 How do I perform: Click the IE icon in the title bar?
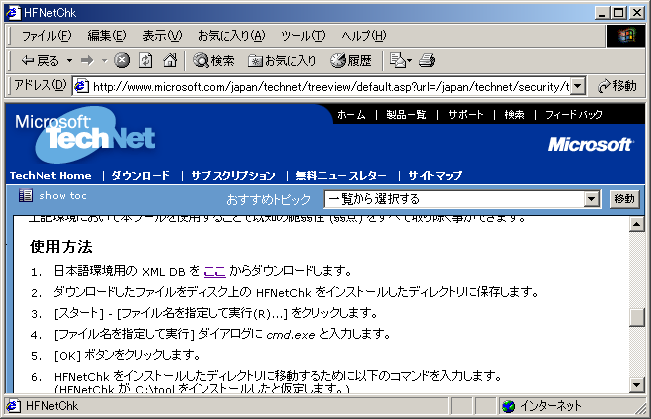[13, 12]
